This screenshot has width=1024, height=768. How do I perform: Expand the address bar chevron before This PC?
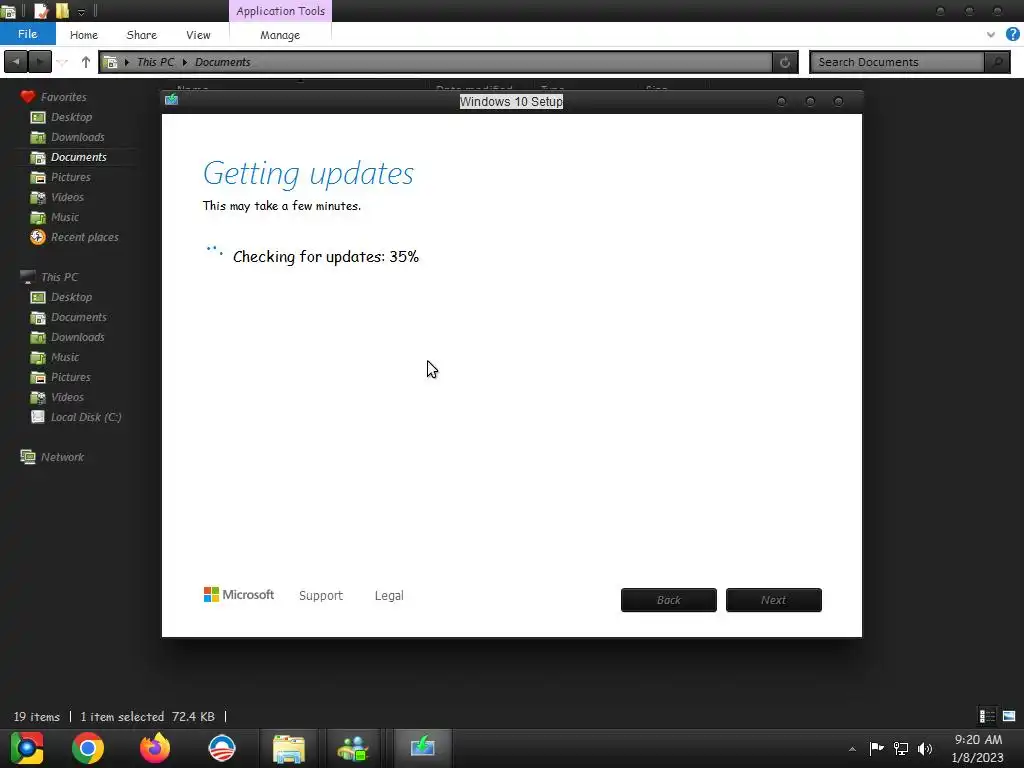(x=127, y=62)
